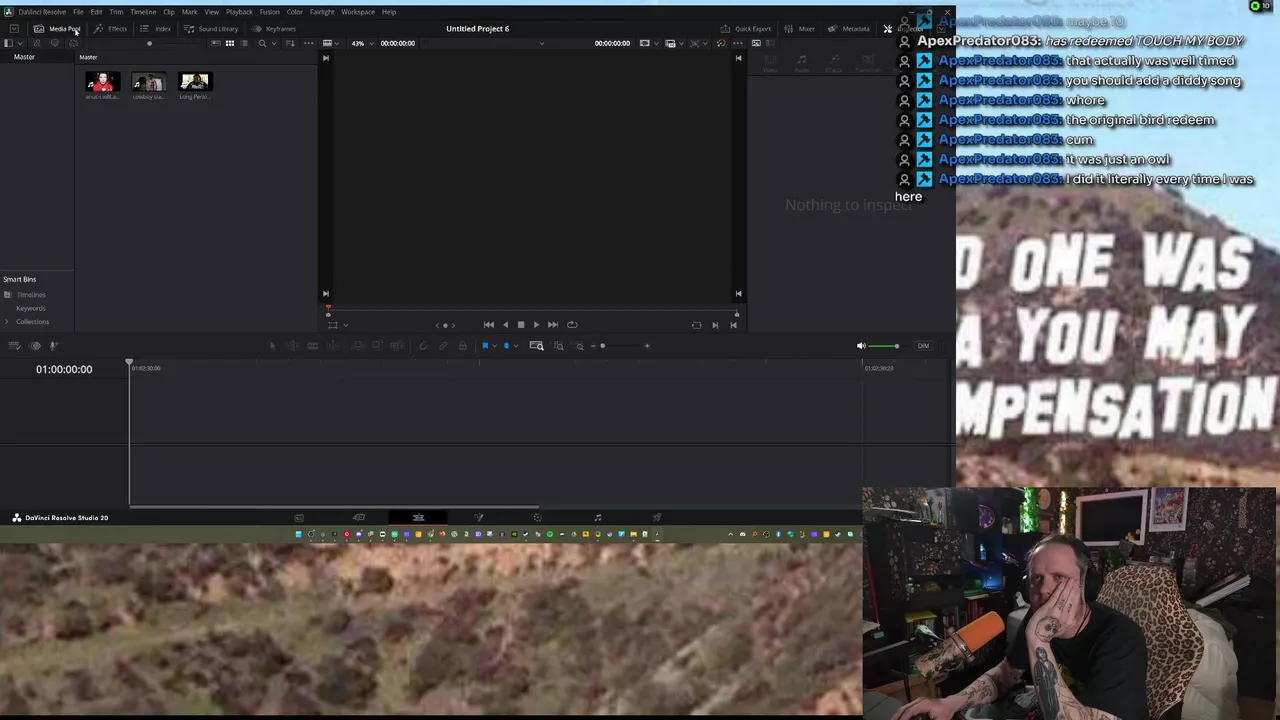Go to next clip in viewer
Viewport: 1280px width, 720px height.
pyautogui.click(x=715, y=325)
